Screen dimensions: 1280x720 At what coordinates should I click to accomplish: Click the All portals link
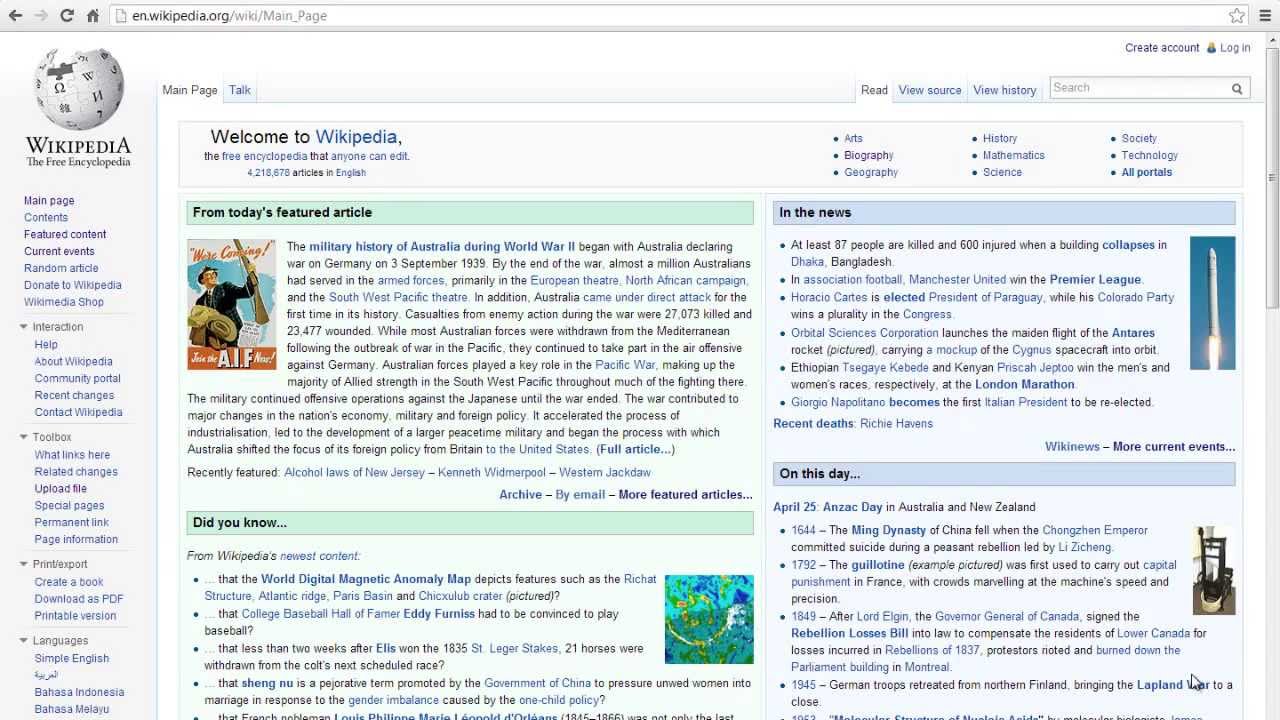[x=1147, y=173]
